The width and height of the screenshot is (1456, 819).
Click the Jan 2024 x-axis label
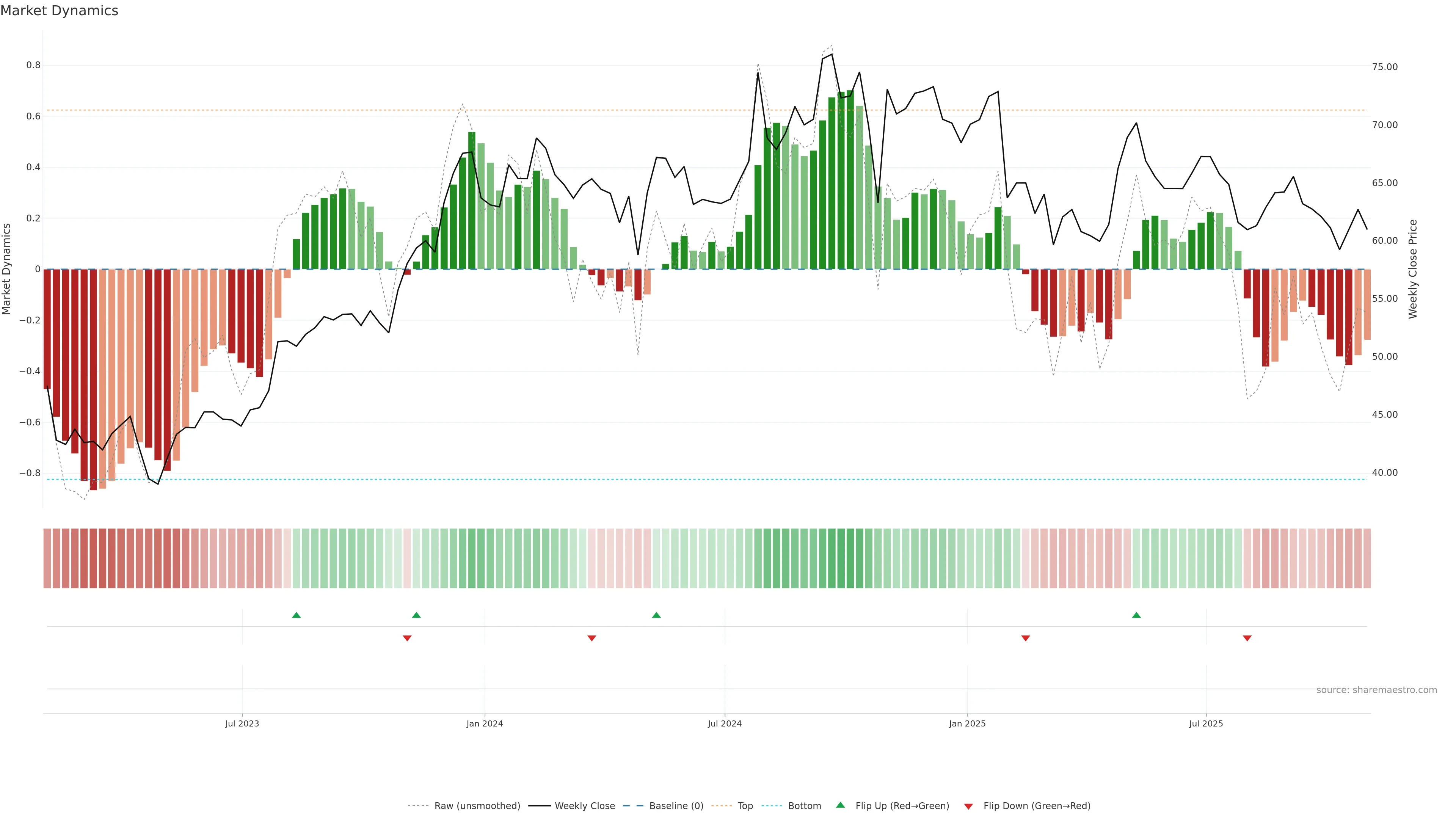point(485,723)
